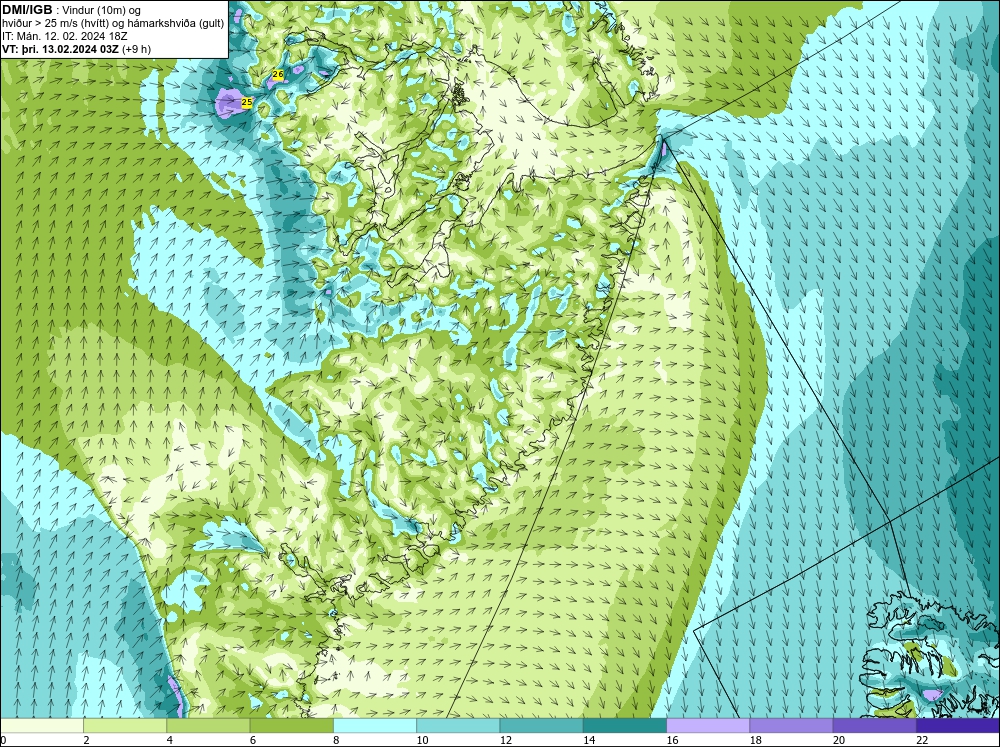Viewport: 1000px width, 747px height.
Task: Click the scale tick label 8
Action: pos(336,740)
